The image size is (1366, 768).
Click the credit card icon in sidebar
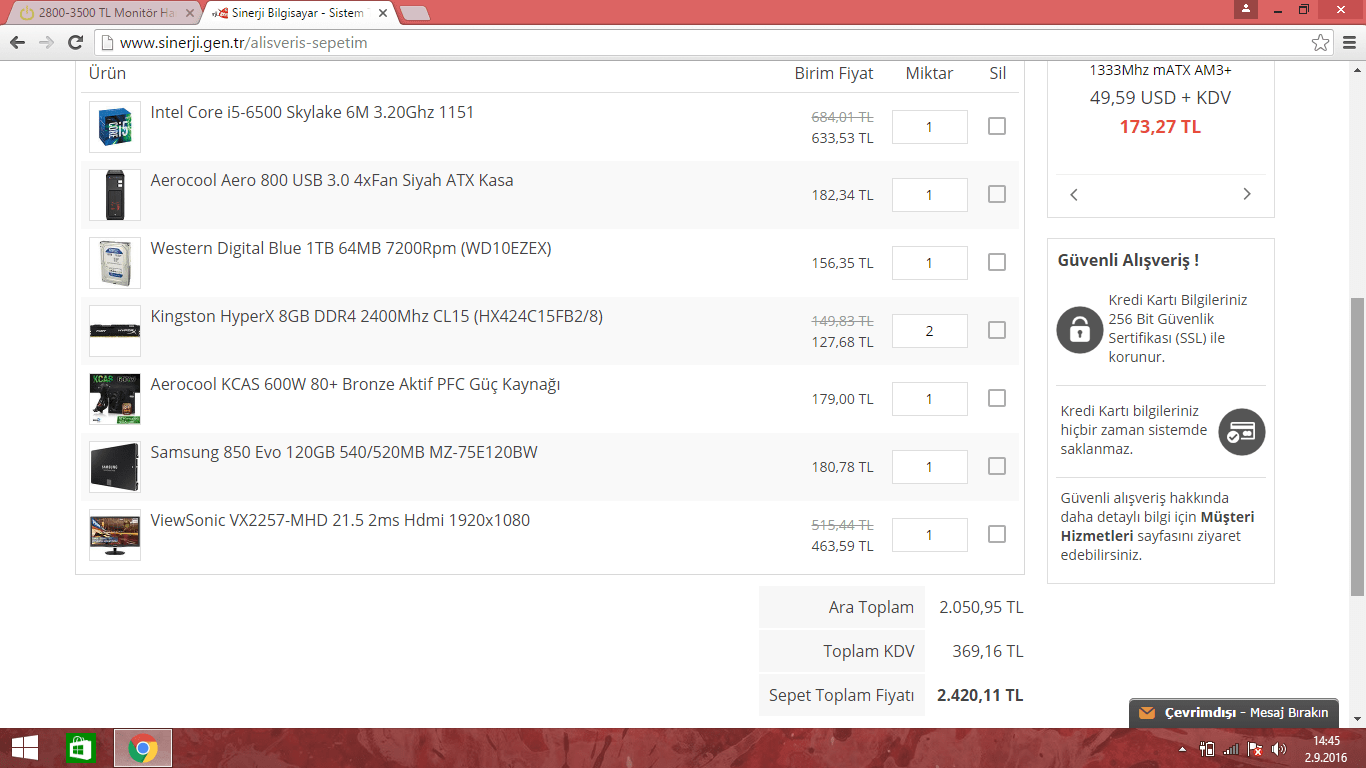1242,432
